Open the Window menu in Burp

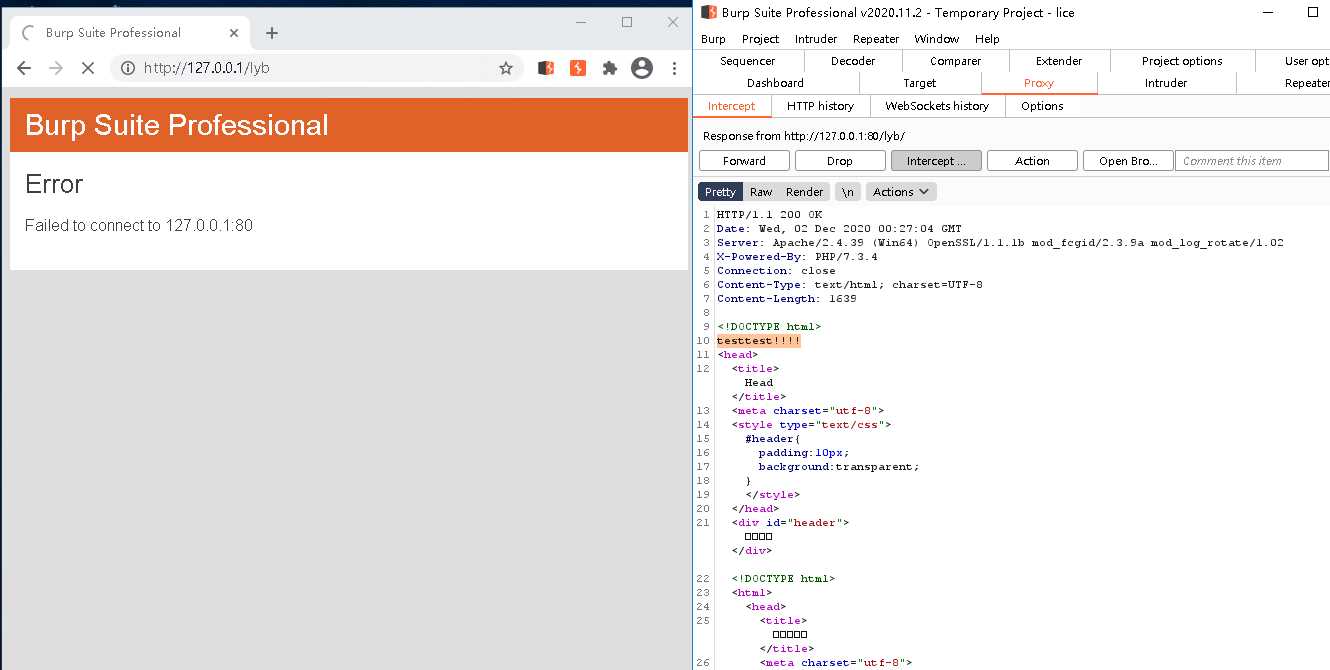(937, 39)
